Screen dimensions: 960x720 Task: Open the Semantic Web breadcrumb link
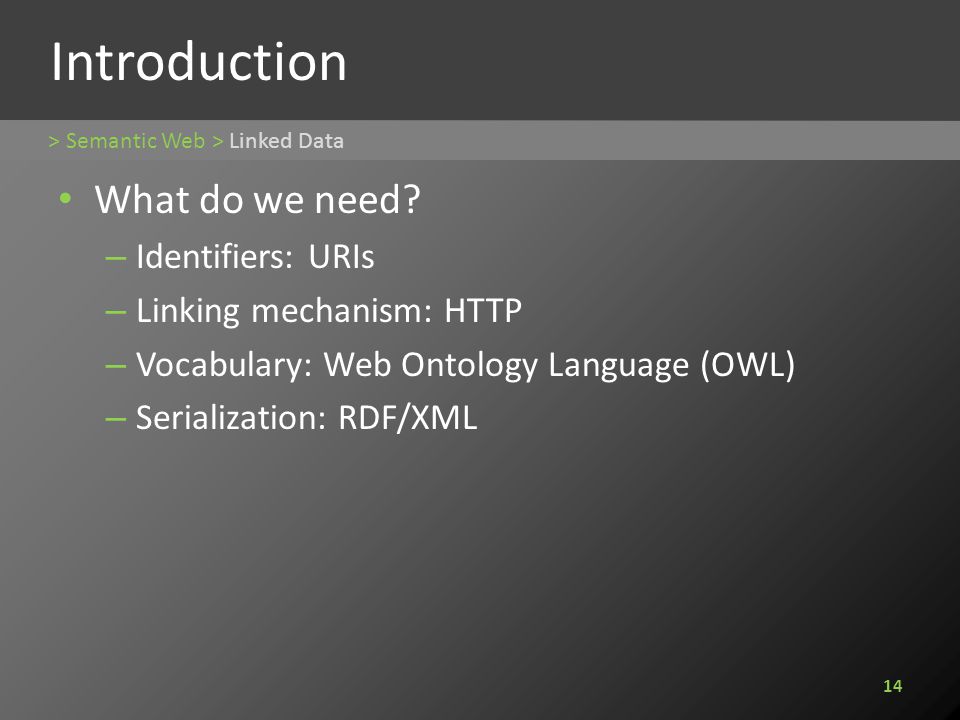(x=135, y=141)
